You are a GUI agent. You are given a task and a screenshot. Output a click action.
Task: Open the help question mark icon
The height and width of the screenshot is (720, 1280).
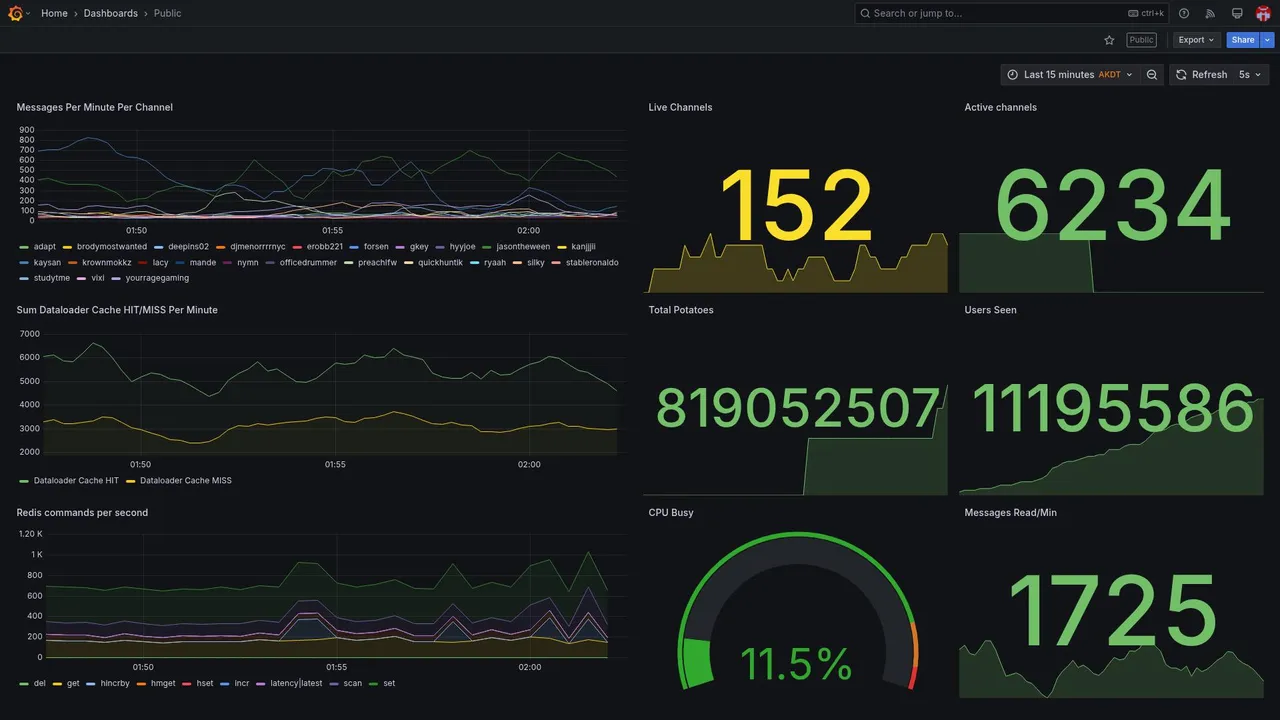point(1184,13)
